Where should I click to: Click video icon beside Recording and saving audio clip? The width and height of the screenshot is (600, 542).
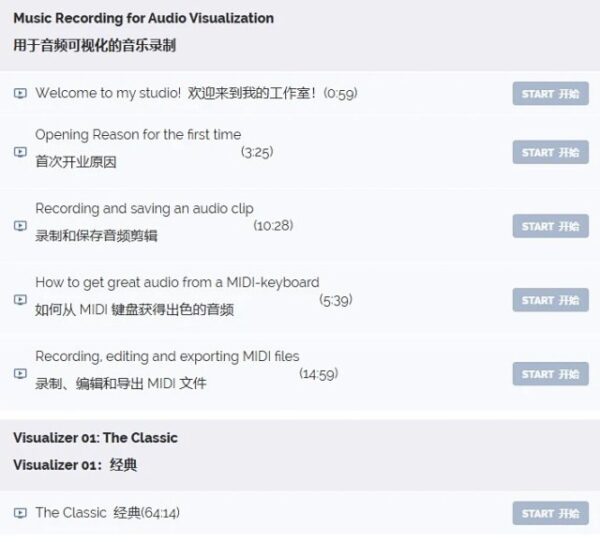20,226
